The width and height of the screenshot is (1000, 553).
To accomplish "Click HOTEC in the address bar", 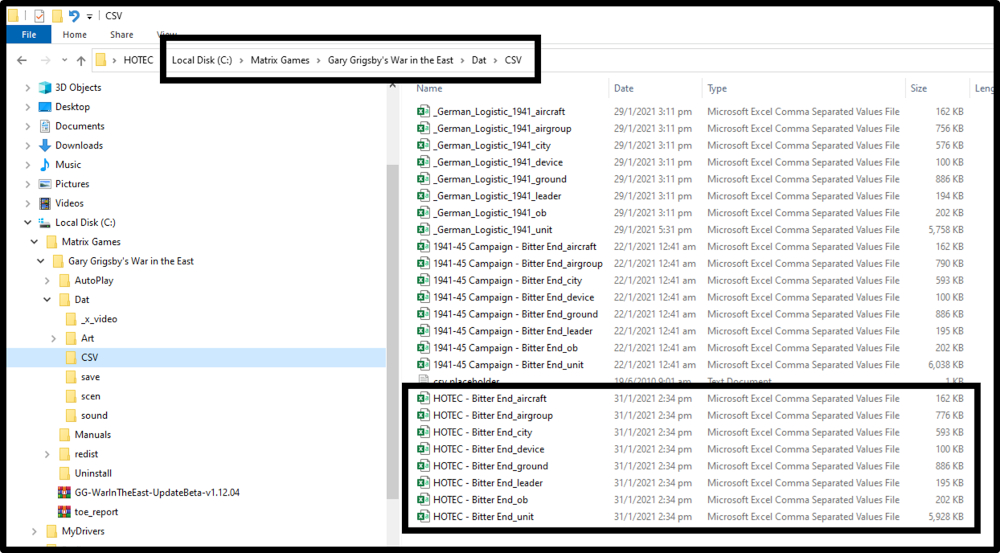I will 138,61.
